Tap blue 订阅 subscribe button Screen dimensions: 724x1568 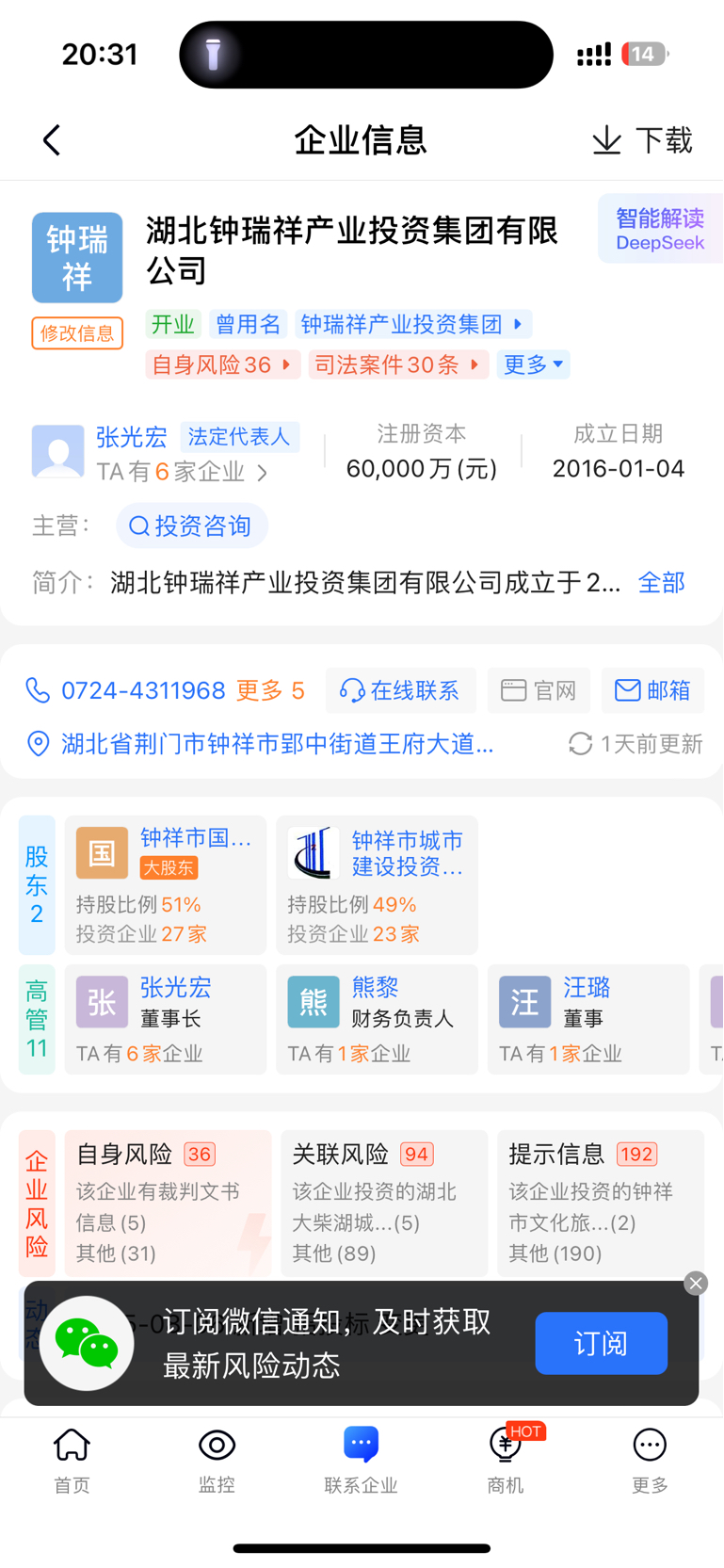pos(602,1343)
